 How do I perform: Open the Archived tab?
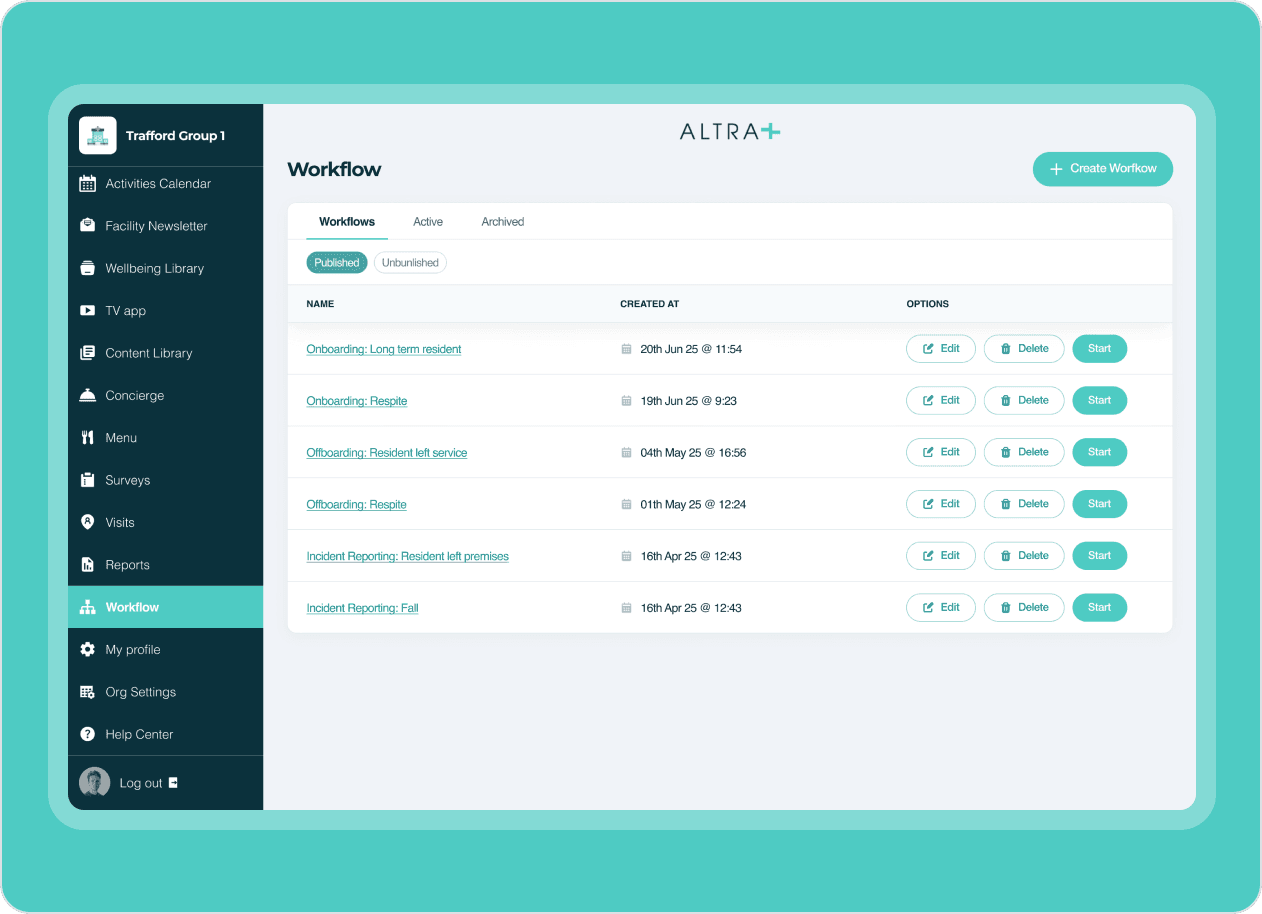point(503,221)
